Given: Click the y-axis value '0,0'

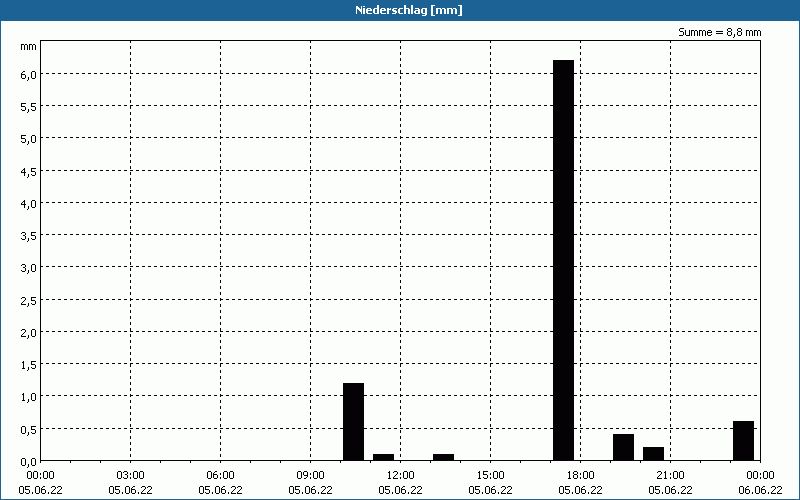Looking at the screenshot, I should tap(29, 462).
